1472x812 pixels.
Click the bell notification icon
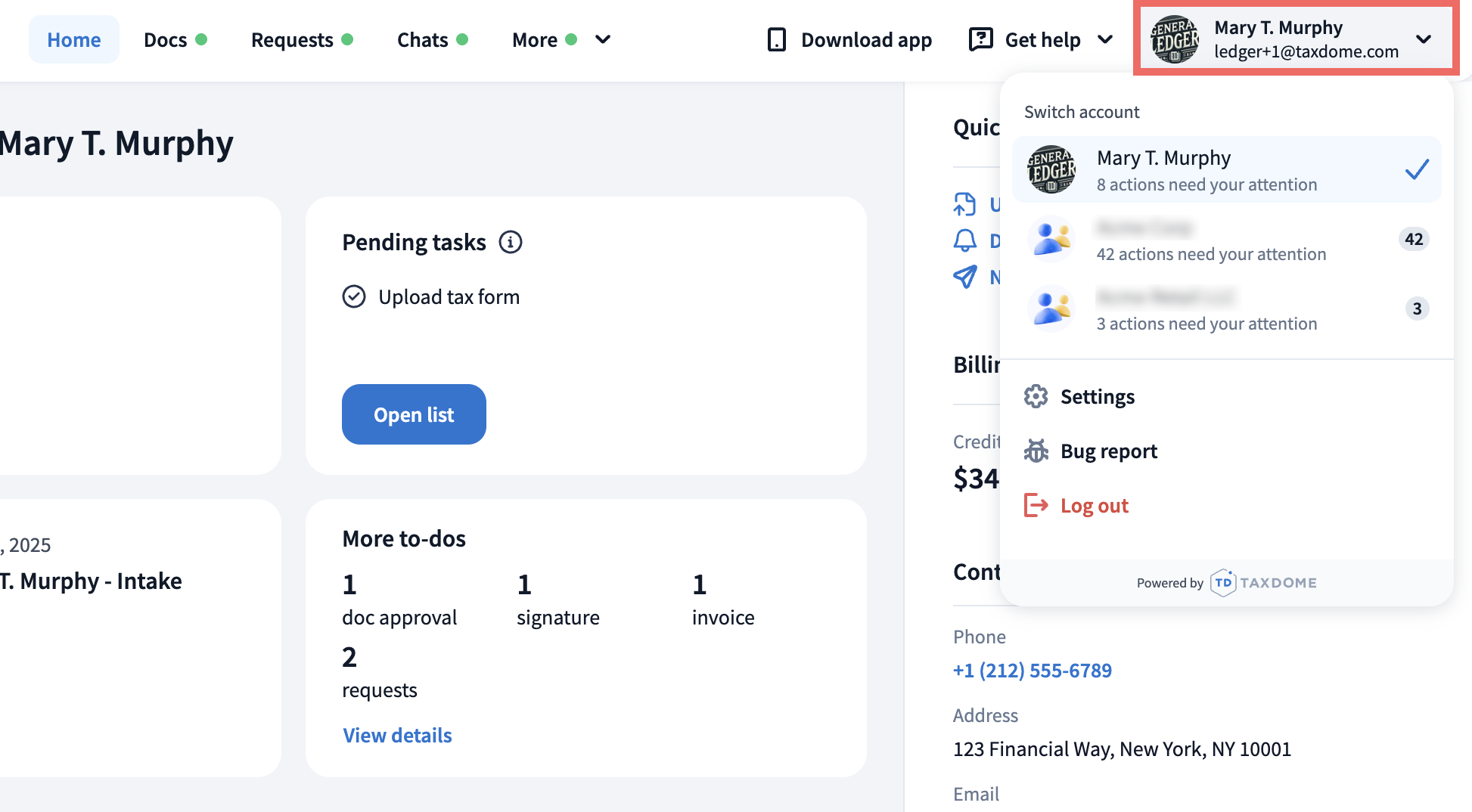(x=964, y=240)
